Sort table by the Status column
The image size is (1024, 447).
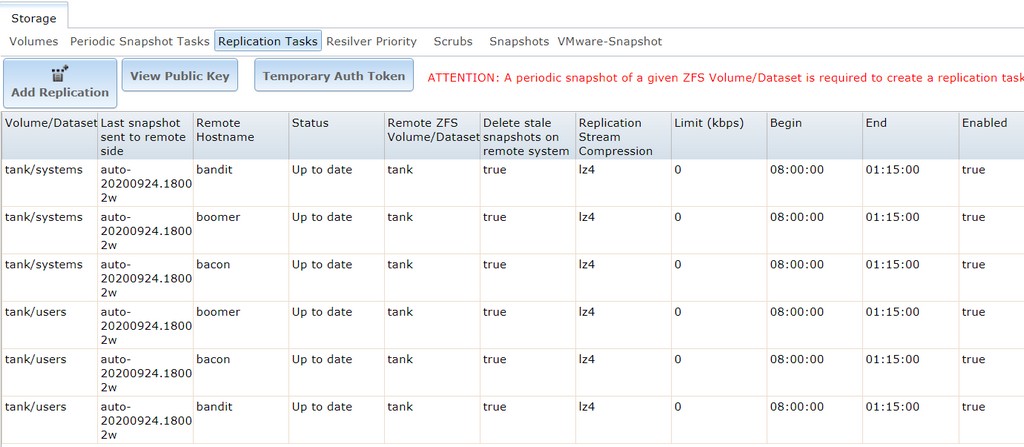[x=310, y=123]
